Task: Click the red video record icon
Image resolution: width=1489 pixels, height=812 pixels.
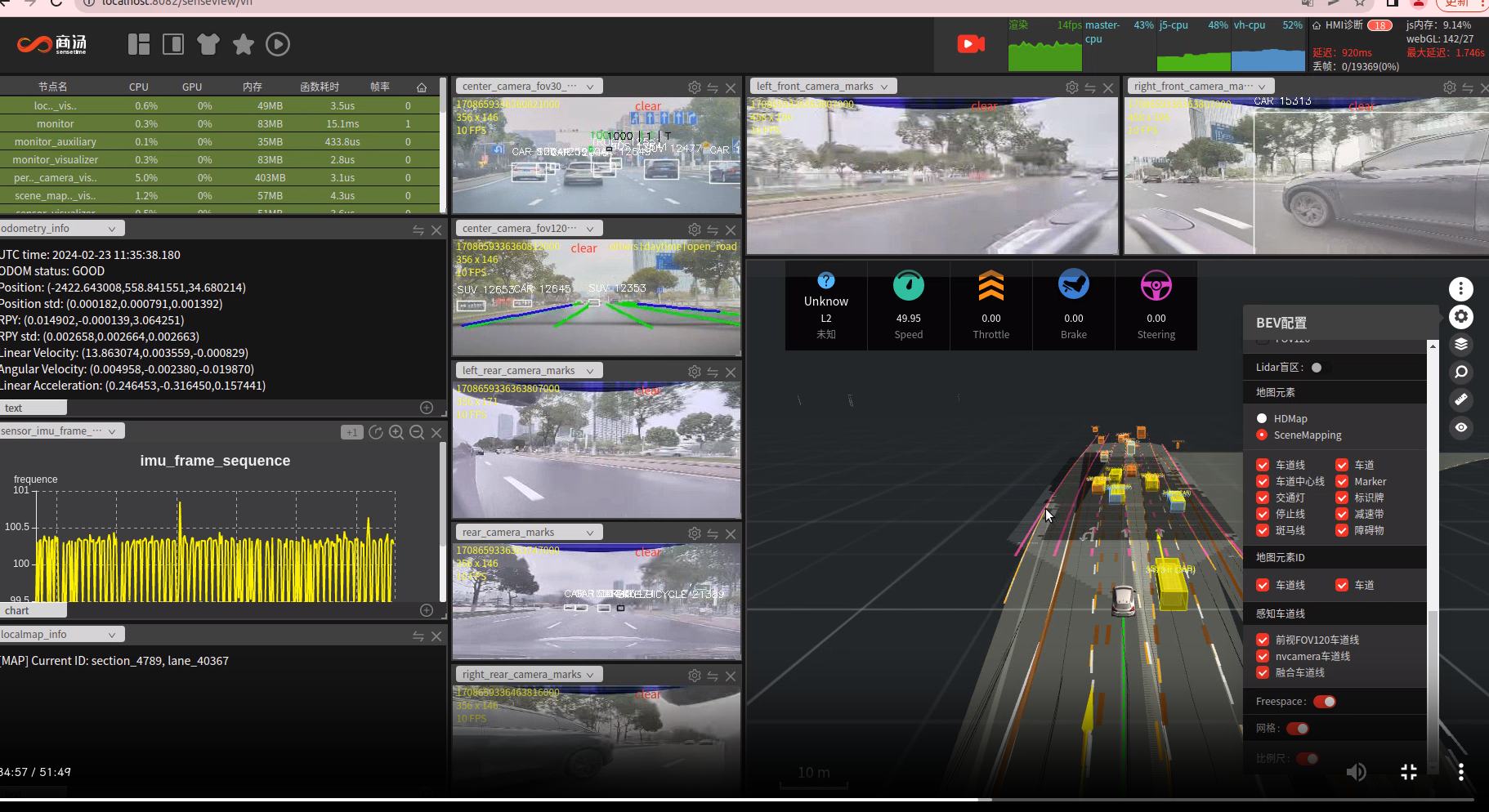Action: (970, 44)
